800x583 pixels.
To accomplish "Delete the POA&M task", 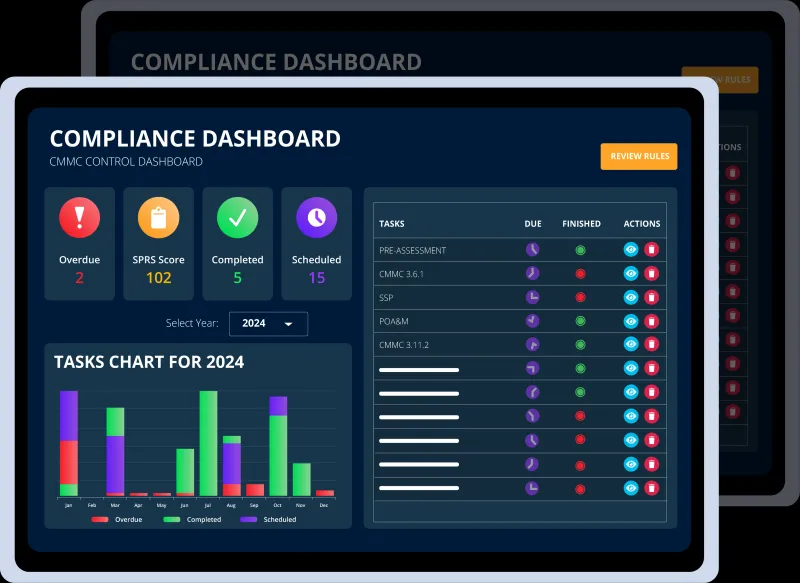I will coord(651,321).
